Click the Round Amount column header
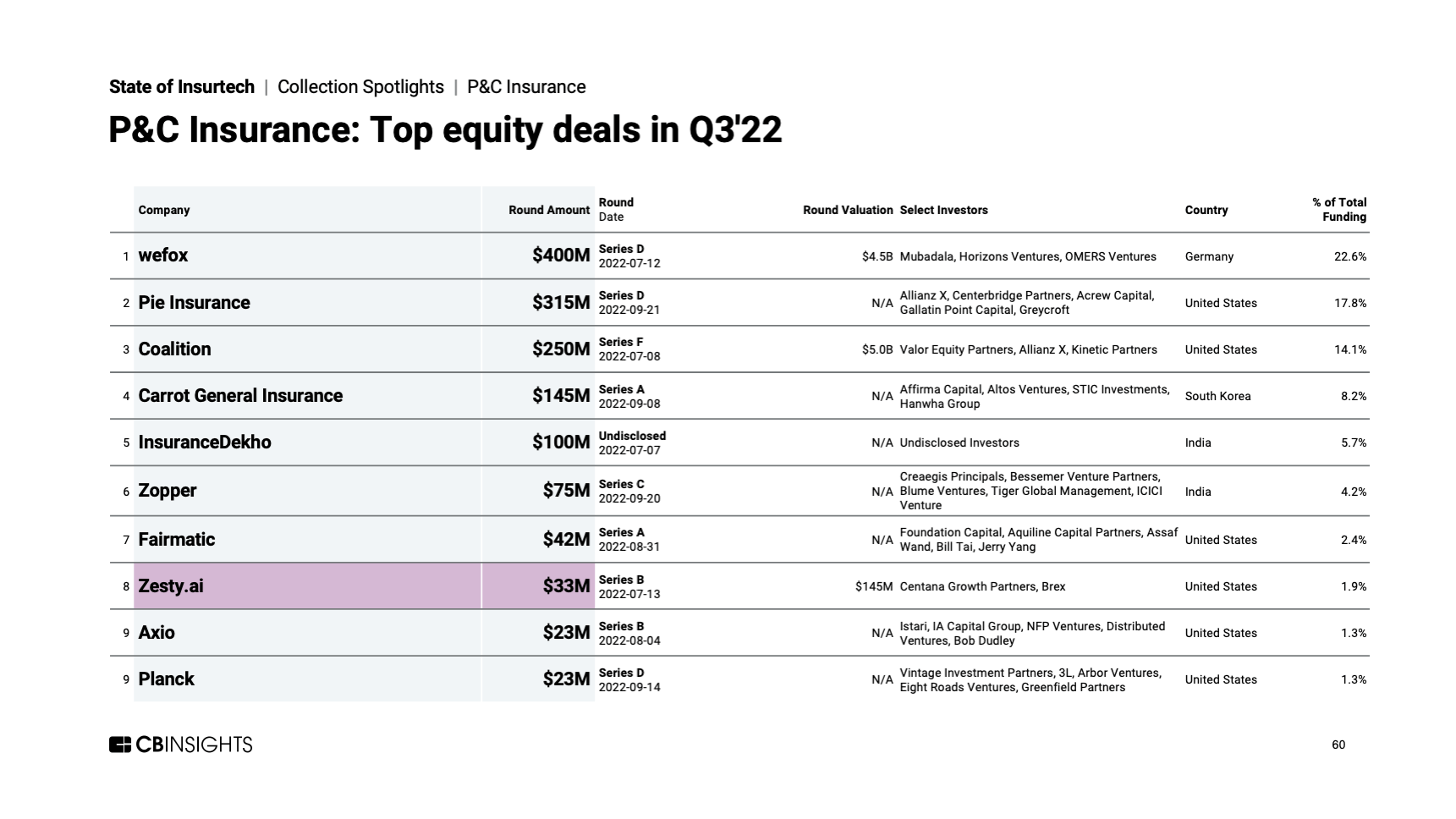This screenshot has height=819, width=1456. pyautogui.click(x=549, y=210)
